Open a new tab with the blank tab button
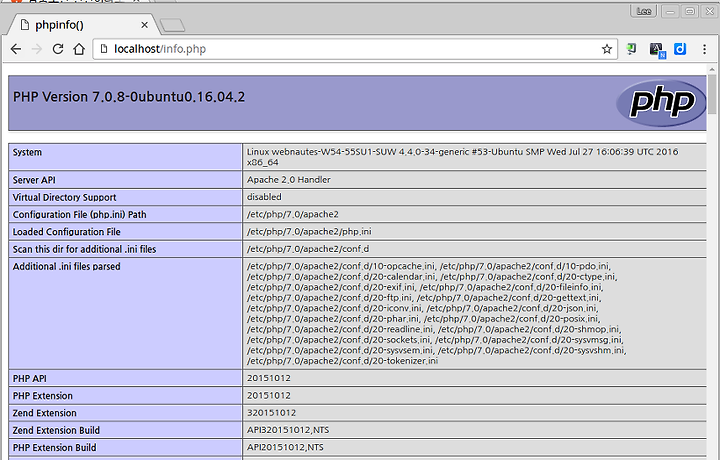Image resolution: width=720 pixels, height=460 pixels. [173, 26]
